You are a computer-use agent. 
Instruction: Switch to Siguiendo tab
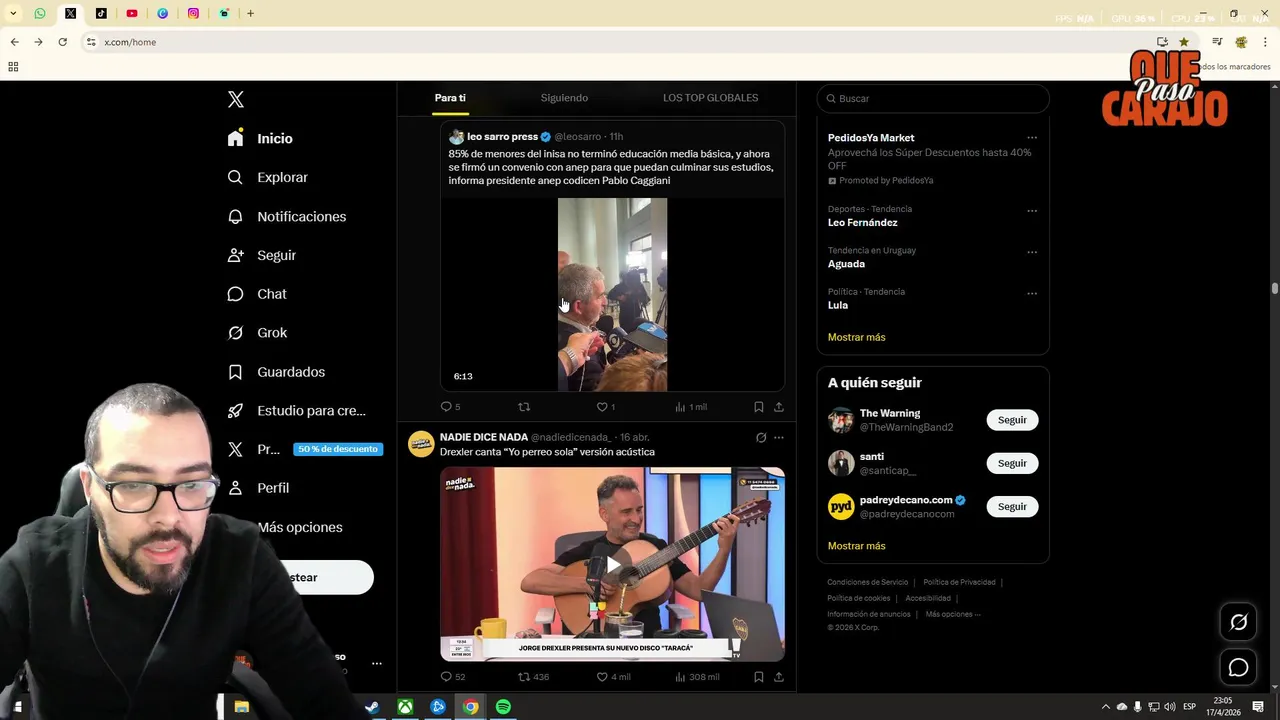coord(564,98)
